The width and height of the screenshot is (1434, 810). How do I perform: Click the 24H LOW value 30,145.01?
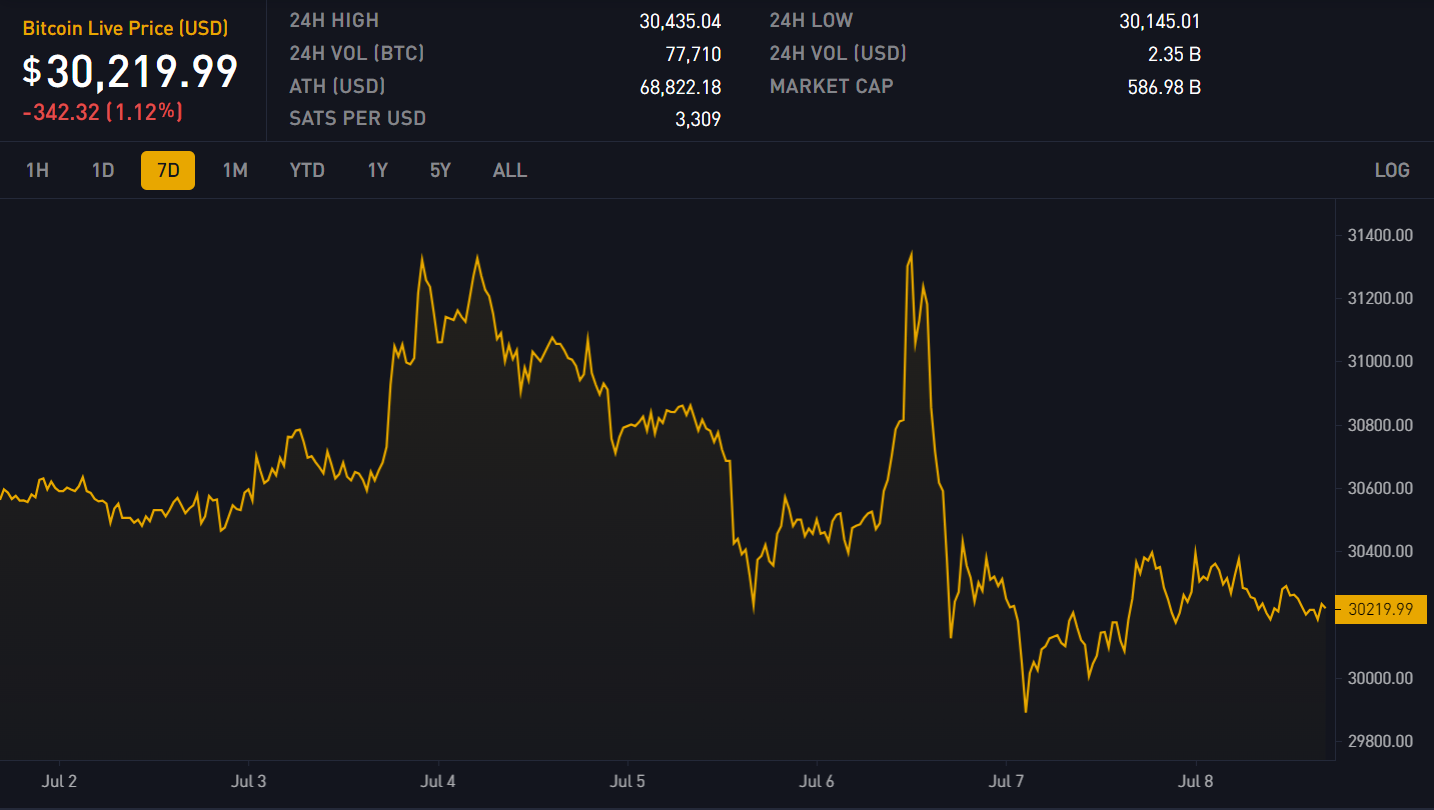(x=1160, y=21)
